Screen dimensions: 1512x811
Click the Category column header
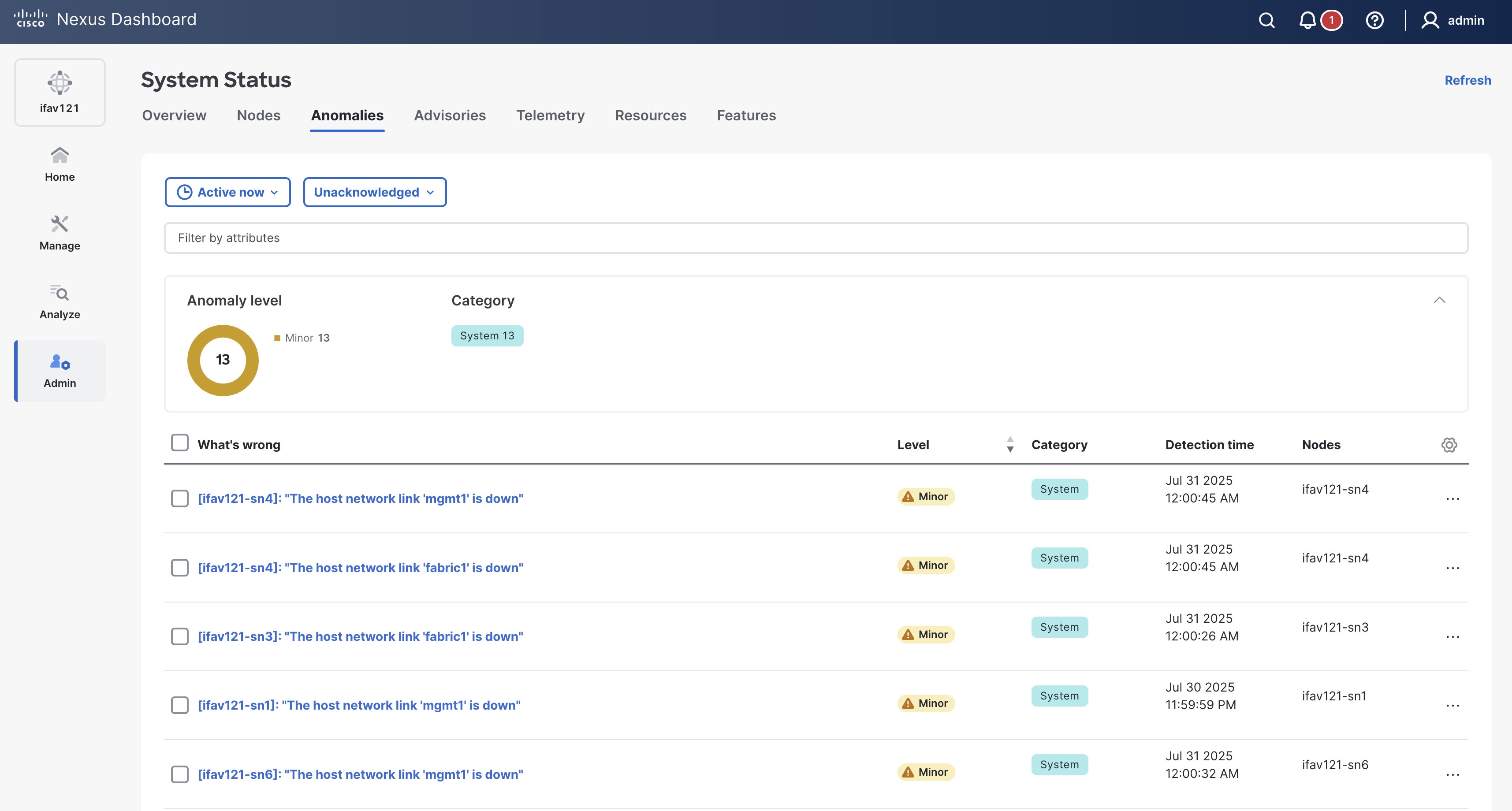coord(1059,445)
